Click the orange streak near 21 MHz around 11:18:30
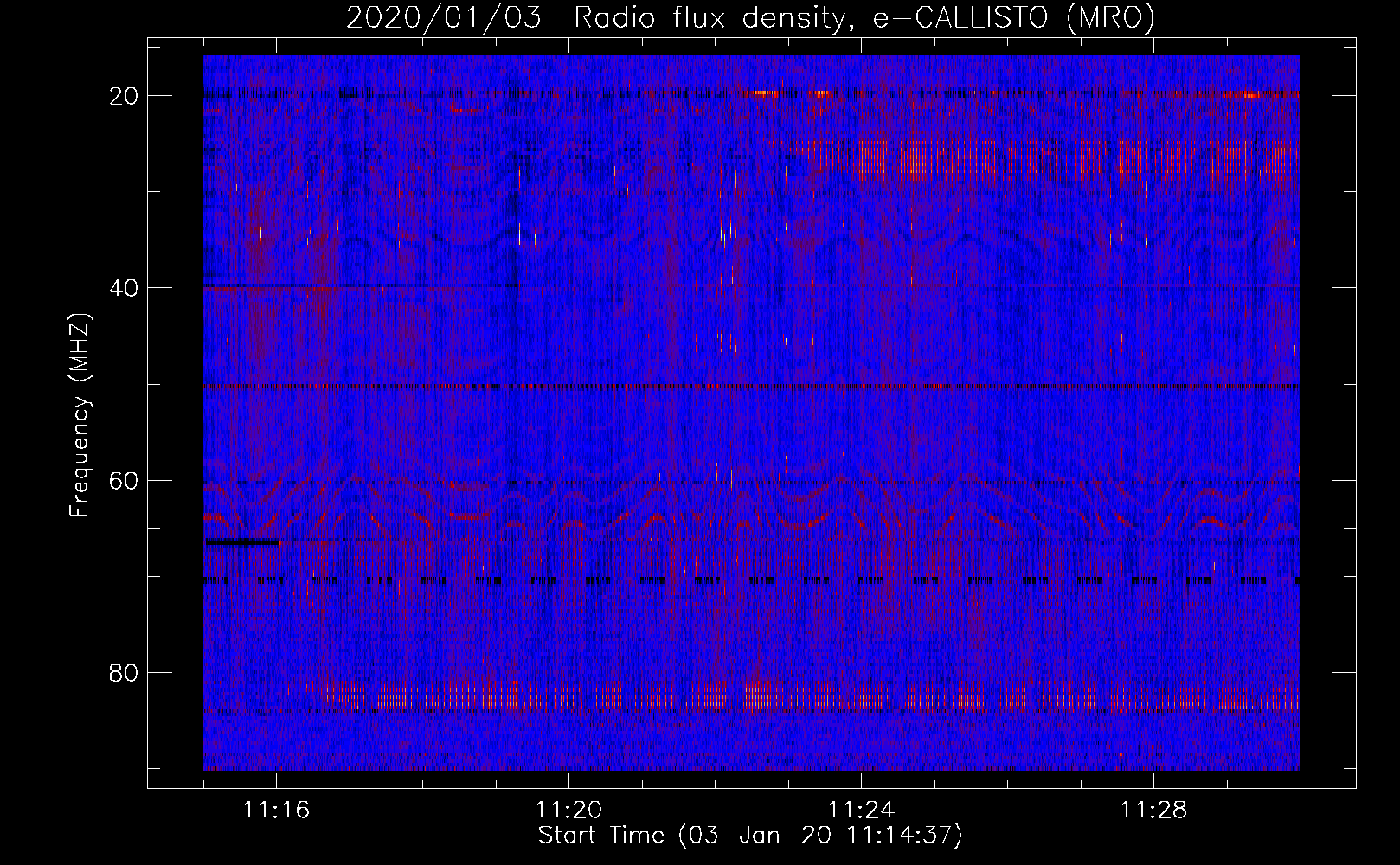 pos(466,110)
